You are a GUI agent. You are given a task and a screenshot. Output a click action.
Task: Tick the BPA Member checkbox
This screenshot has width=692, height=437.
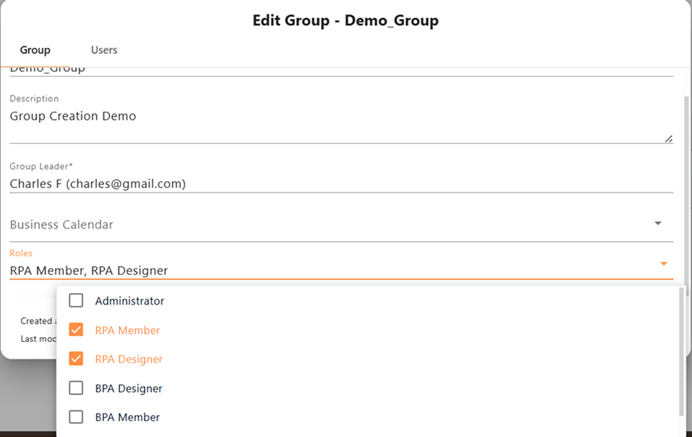click(x=76, y=417)
